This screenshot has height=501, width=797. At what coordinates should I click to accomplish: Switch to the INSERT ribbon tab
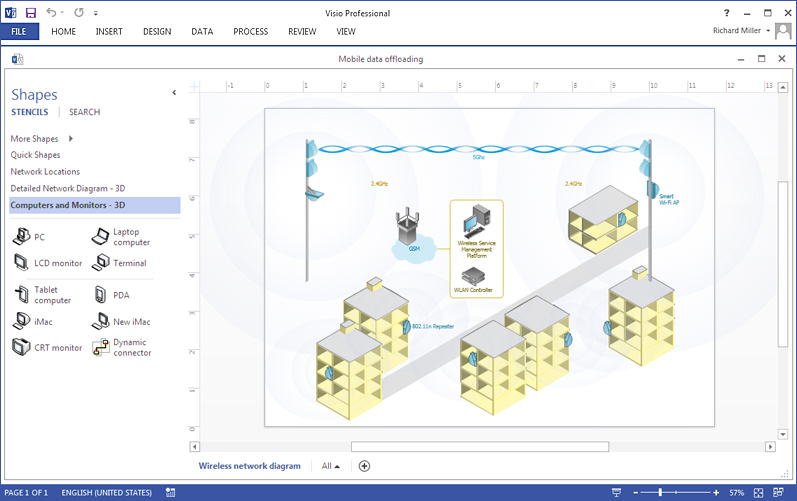click(x=109, y=32)
